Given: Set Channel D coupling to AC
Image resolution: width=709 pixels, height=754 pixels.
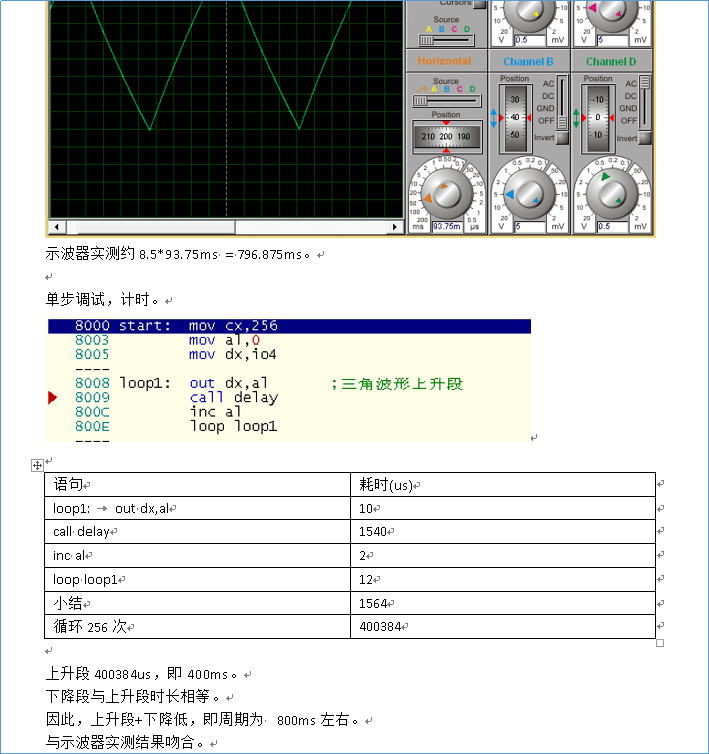Looking at the screenshot, I should tap(631, 84).
